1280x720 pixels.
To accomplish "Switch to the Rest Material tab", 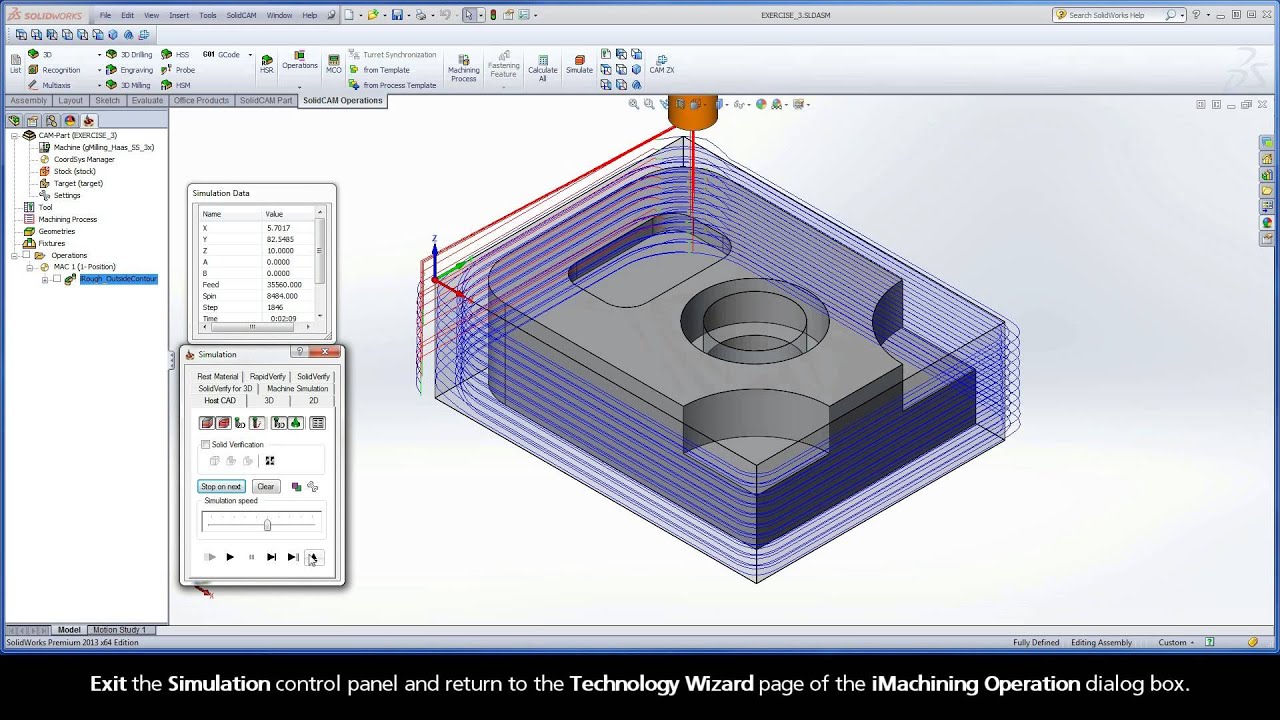I will coord(218,376).
